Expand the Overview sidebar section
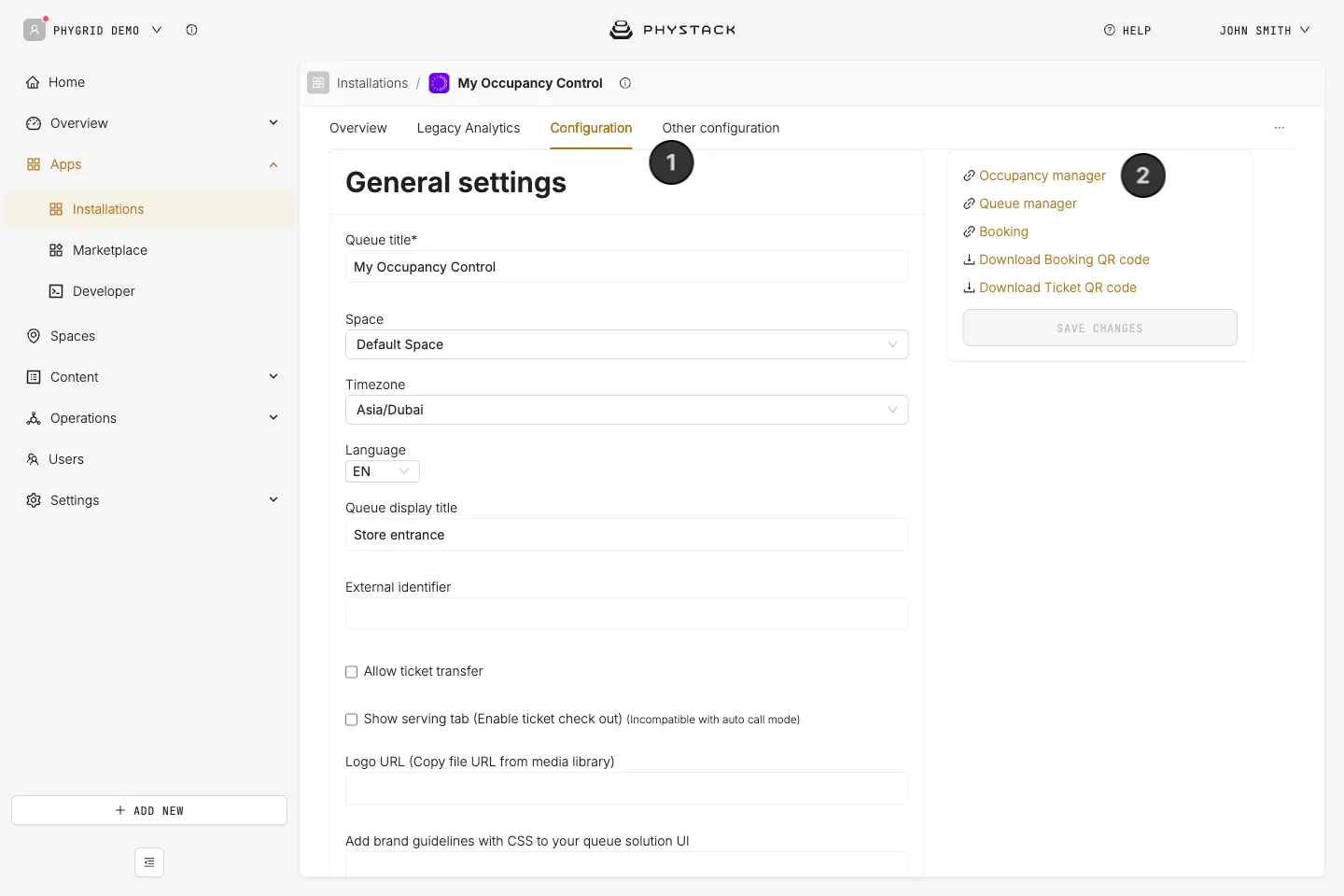The width and height of the screenshot is (1344, 896). point(273,122)
